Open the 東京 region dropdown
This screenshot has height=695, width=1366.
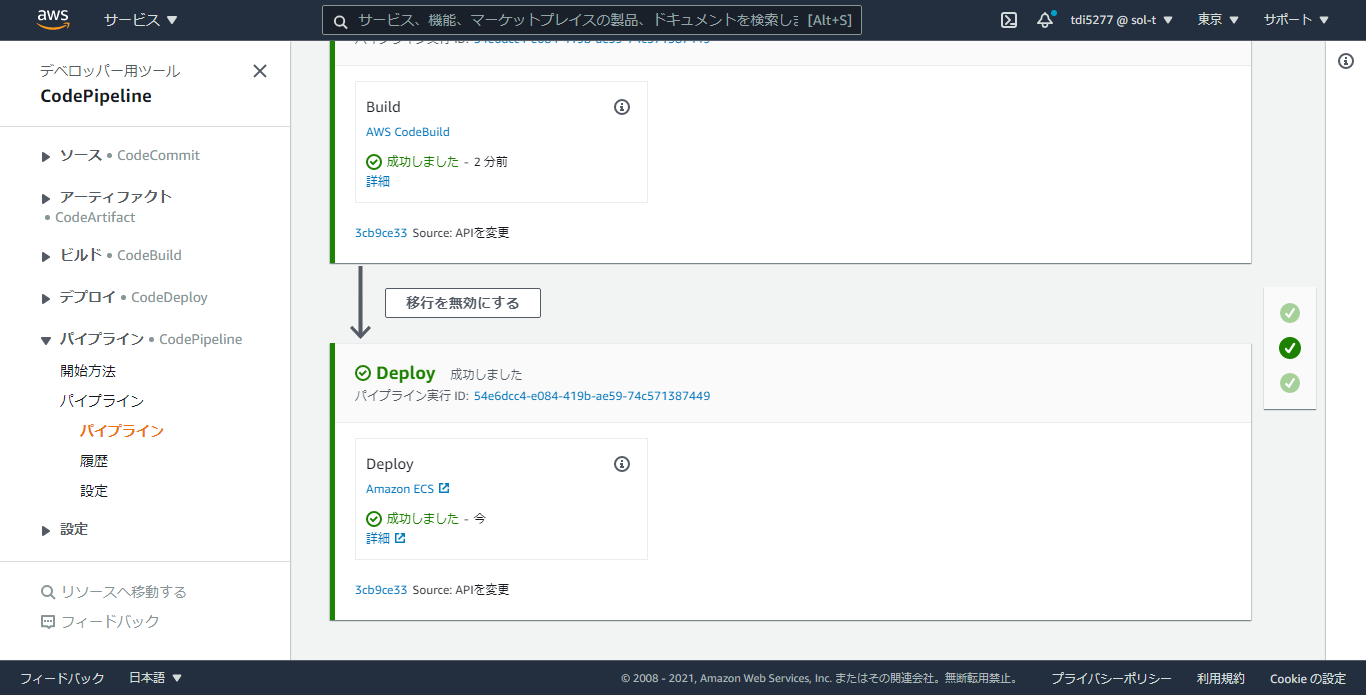tap(1218, 20)
